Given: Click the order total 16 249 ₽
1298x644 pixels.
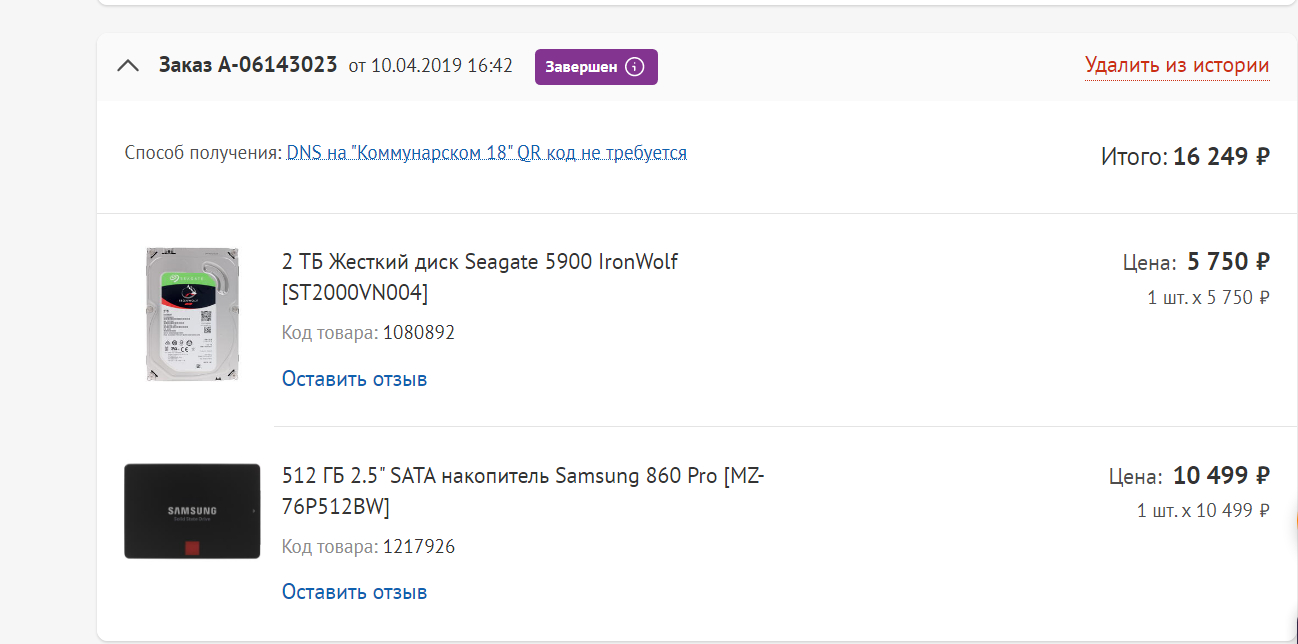Looking at the screenshot, I should click(1221, 157).
